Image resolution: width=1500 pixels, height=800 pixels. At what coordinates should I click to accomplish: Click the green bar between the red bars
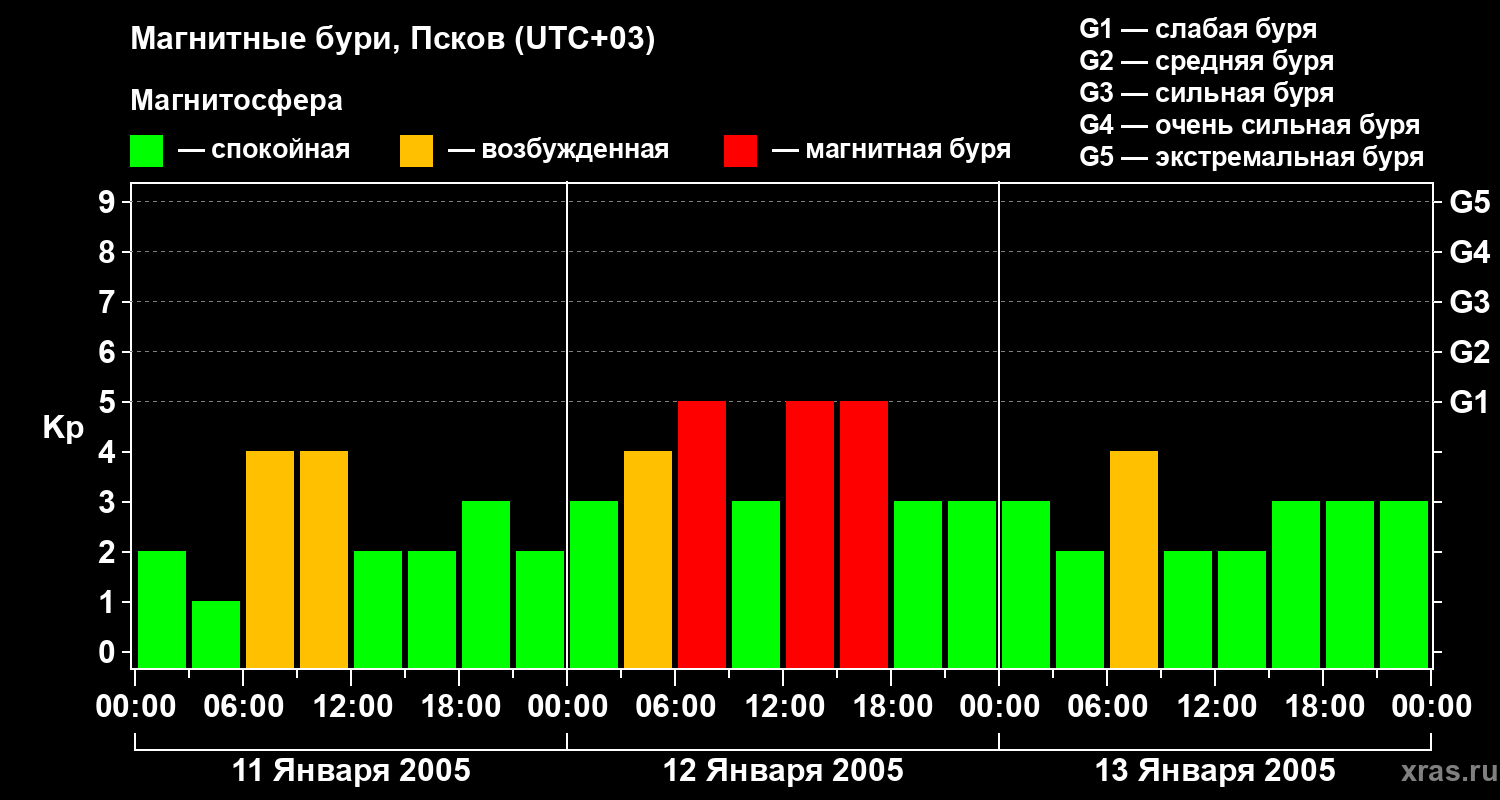[756, 584]
